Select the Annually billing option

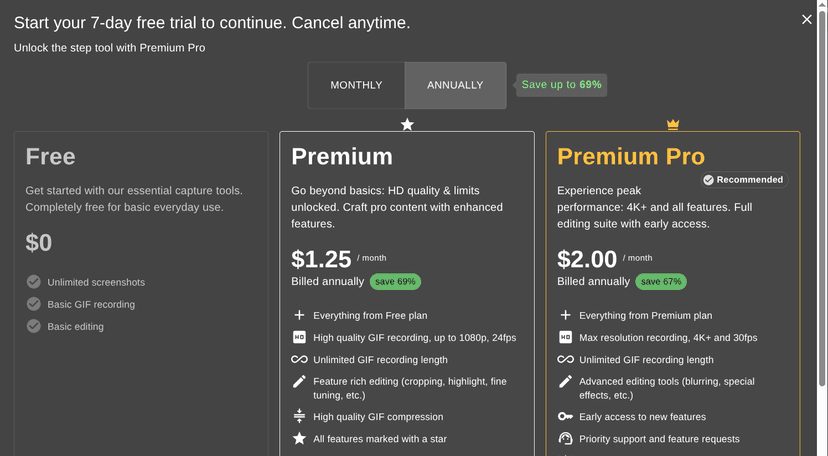coord(455,85)
